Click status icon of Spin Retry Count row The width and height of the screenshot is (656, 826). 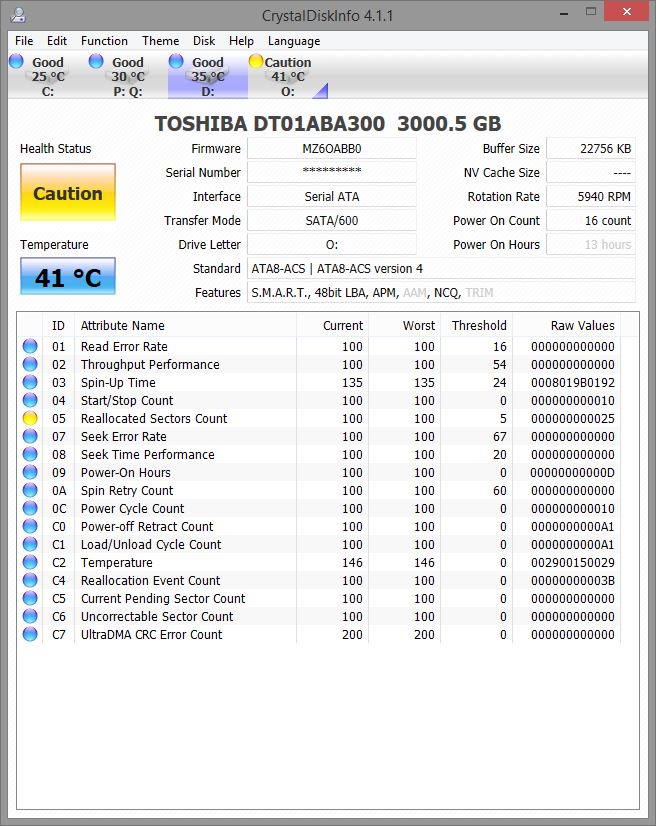pos(30,490)
